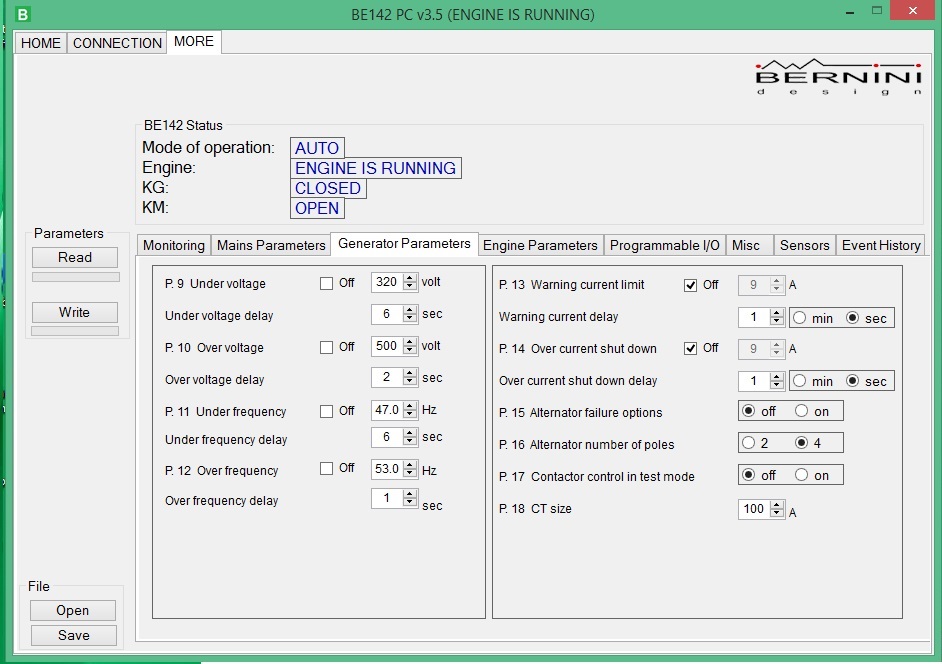Decrease Over voltage delay with down arrow
The height and width of the screenshot is (664, 942).
(410, 382)
